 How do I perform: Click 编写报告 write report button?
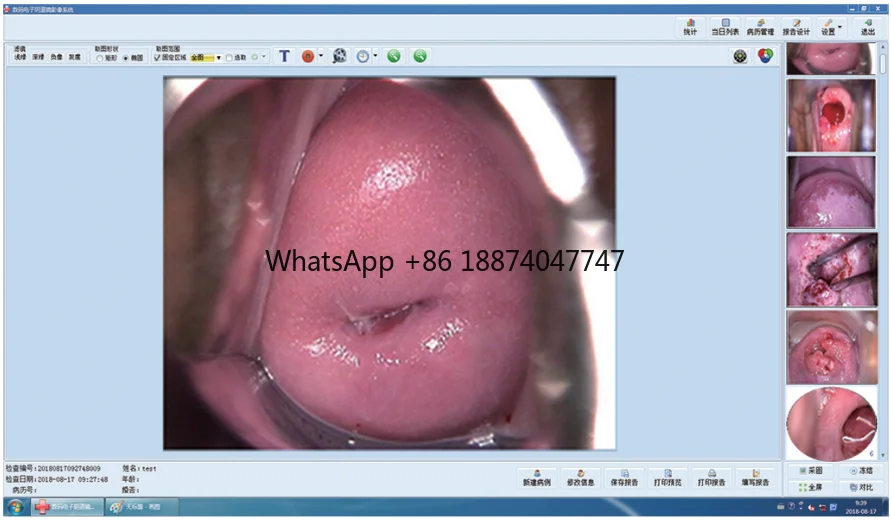click(755, 478)
